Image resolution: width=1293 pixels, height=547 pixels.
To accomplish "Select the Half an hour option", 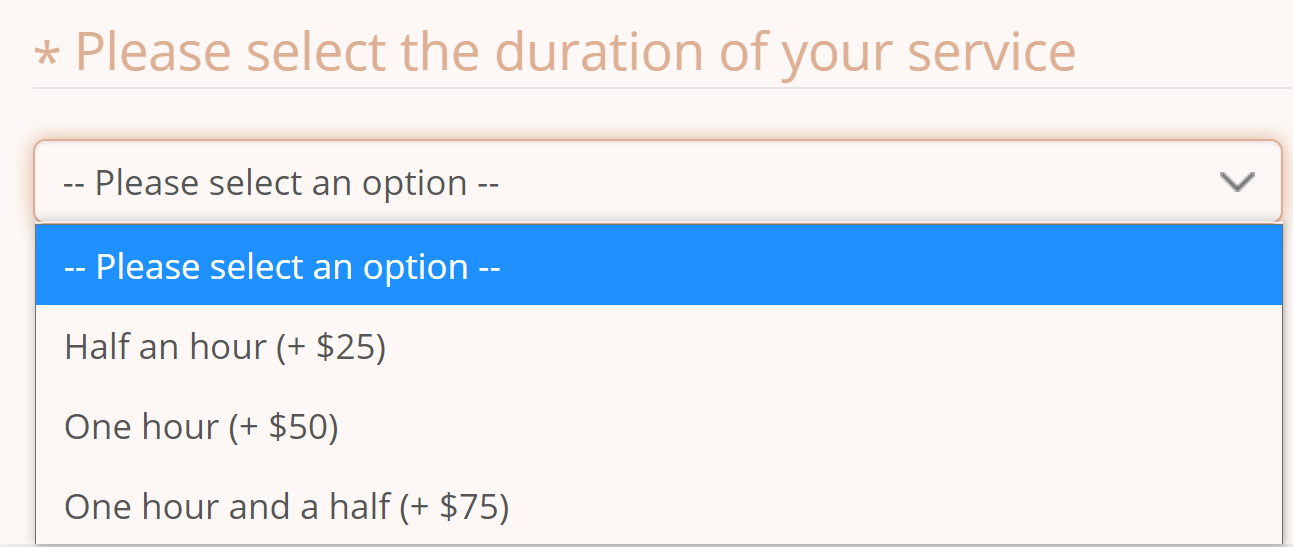I will pos(659,347).
